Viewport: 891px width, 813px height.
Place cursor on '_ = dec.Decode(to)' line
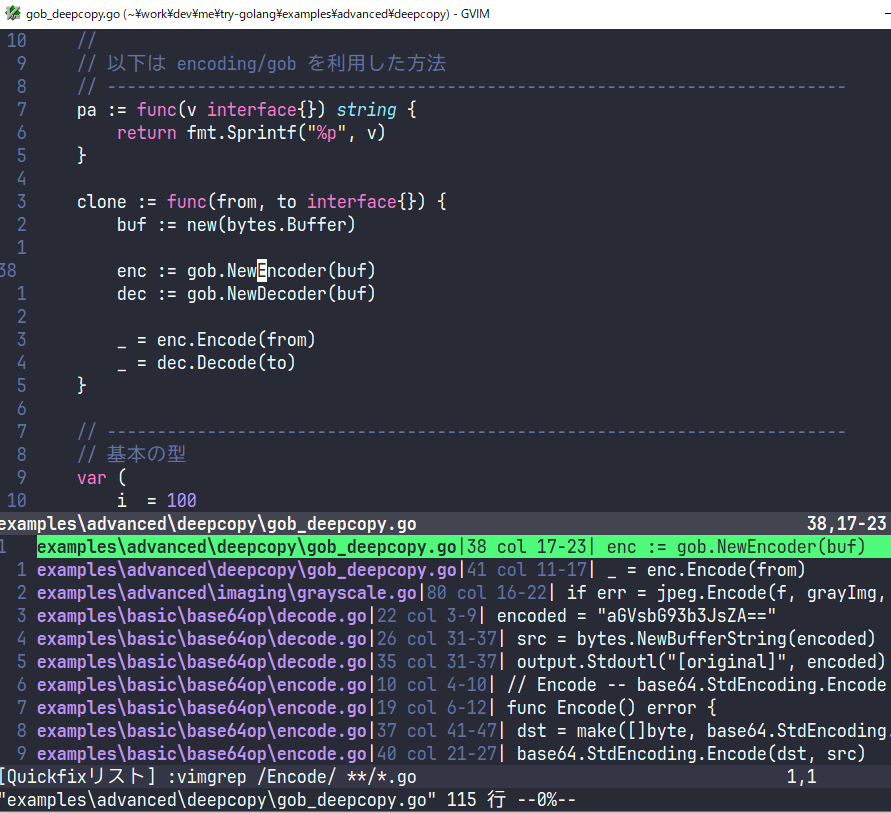click(206, 362)
